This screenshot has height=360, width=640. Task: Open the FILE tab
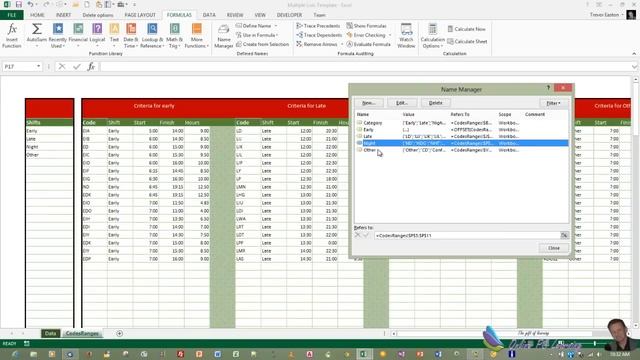pyautogui.click(x=12, y=15)
